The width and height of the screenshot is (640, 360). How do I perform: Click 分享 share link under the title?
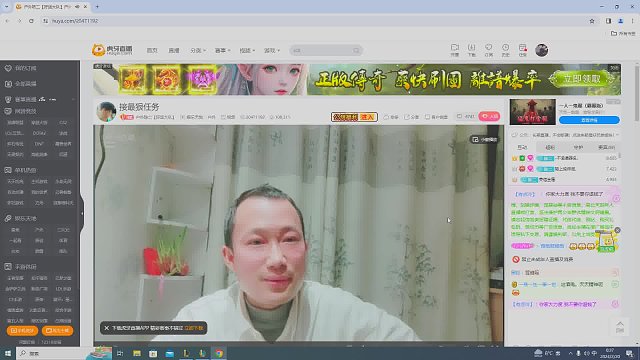coord(412,117)
